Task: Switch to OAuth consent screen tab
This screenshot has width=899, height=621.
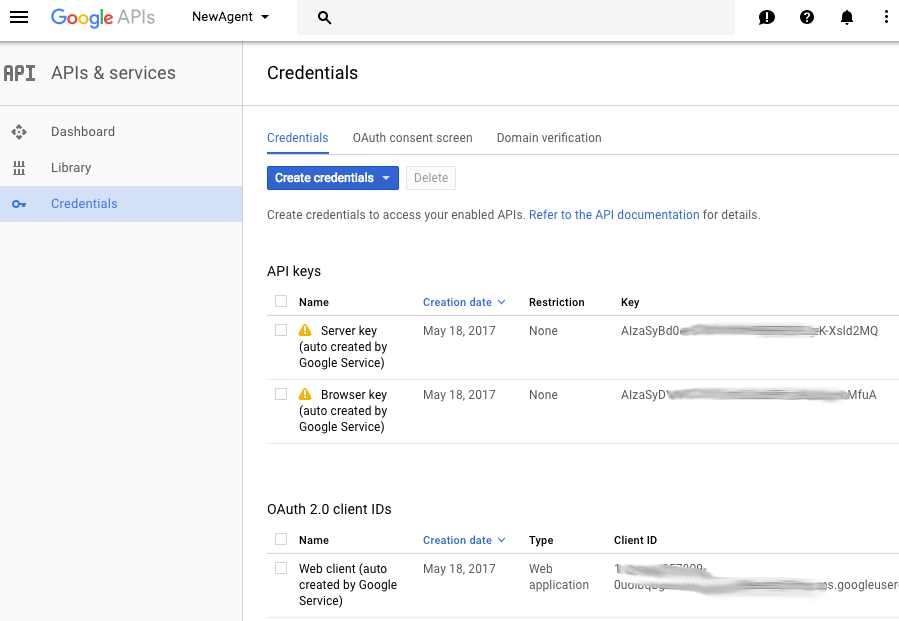Action: (412, 138)
